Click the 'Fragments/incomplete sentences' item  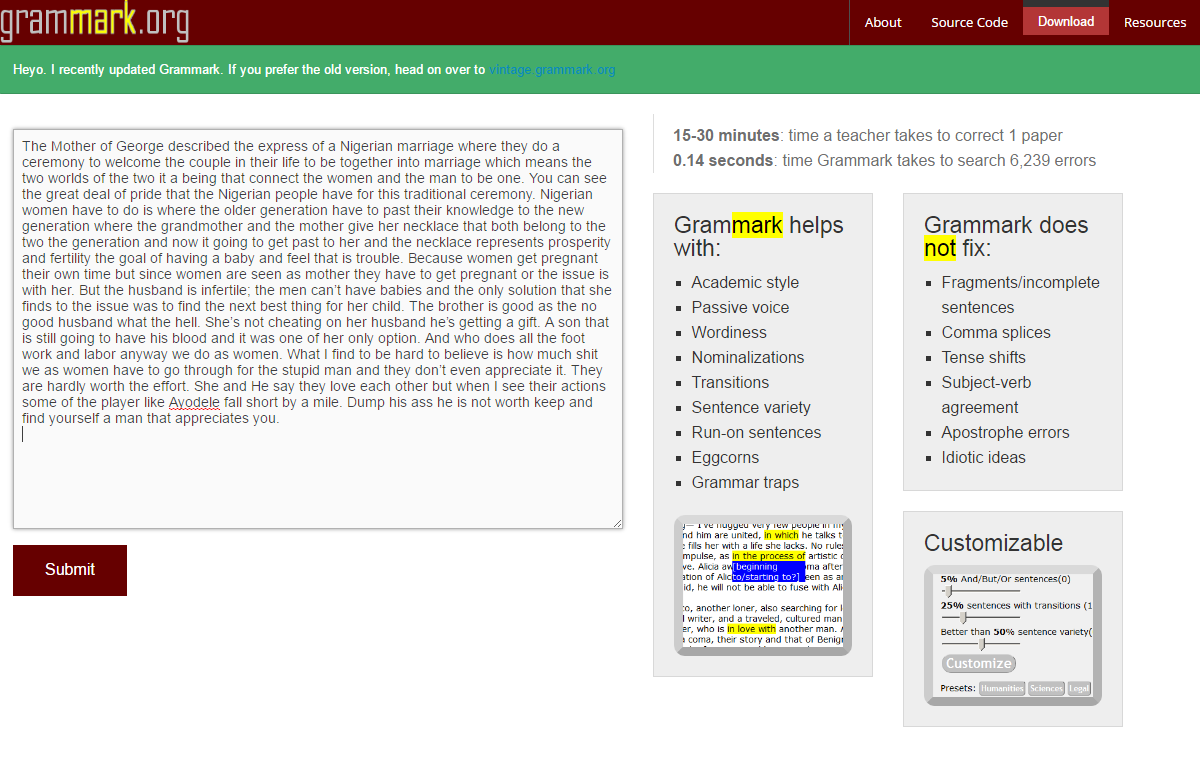[1020, 295]
